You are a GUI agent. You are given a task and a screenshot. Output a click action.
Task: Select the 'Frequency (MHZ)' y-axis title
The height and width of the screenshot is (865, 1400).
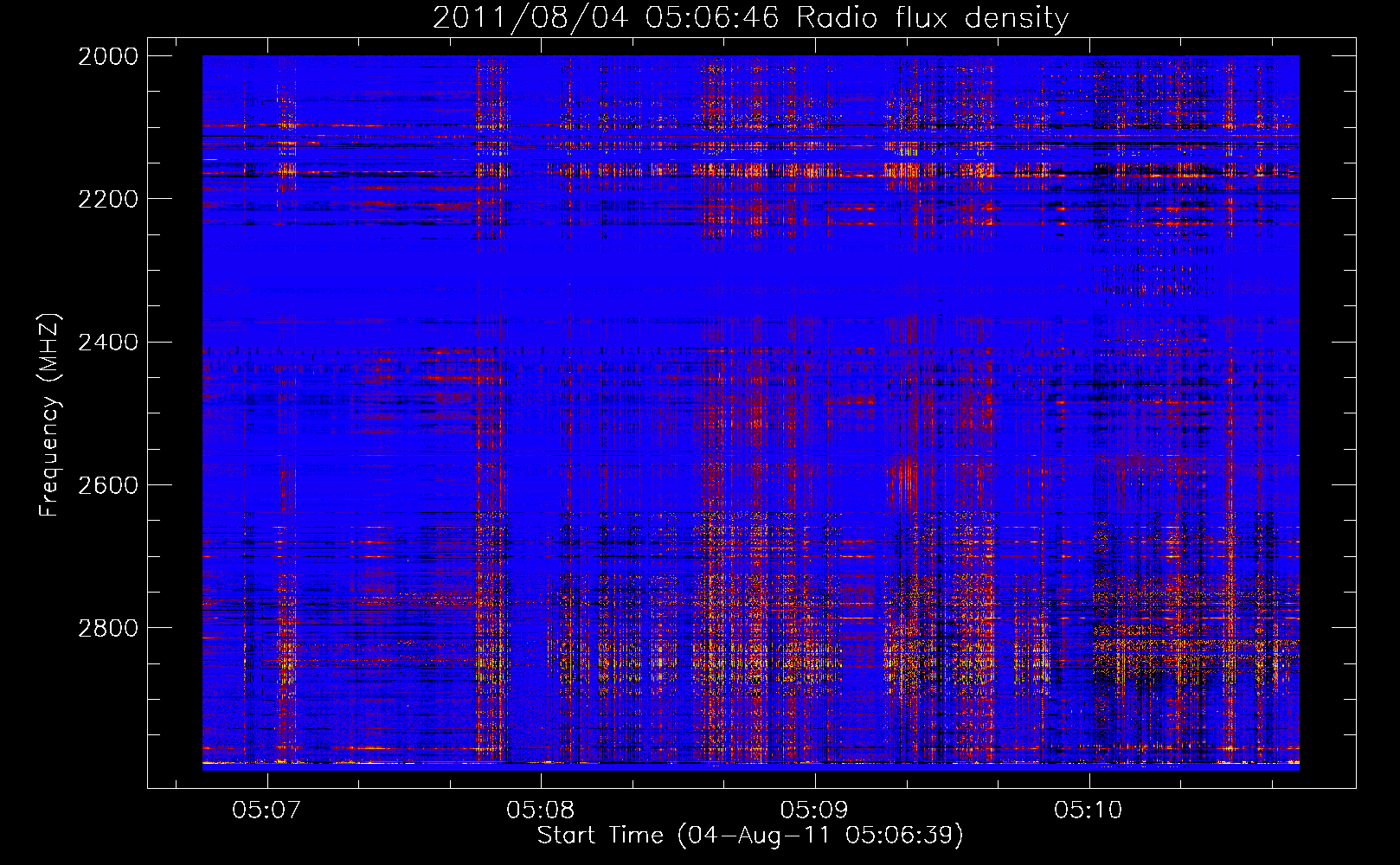(x=49, y=415)
